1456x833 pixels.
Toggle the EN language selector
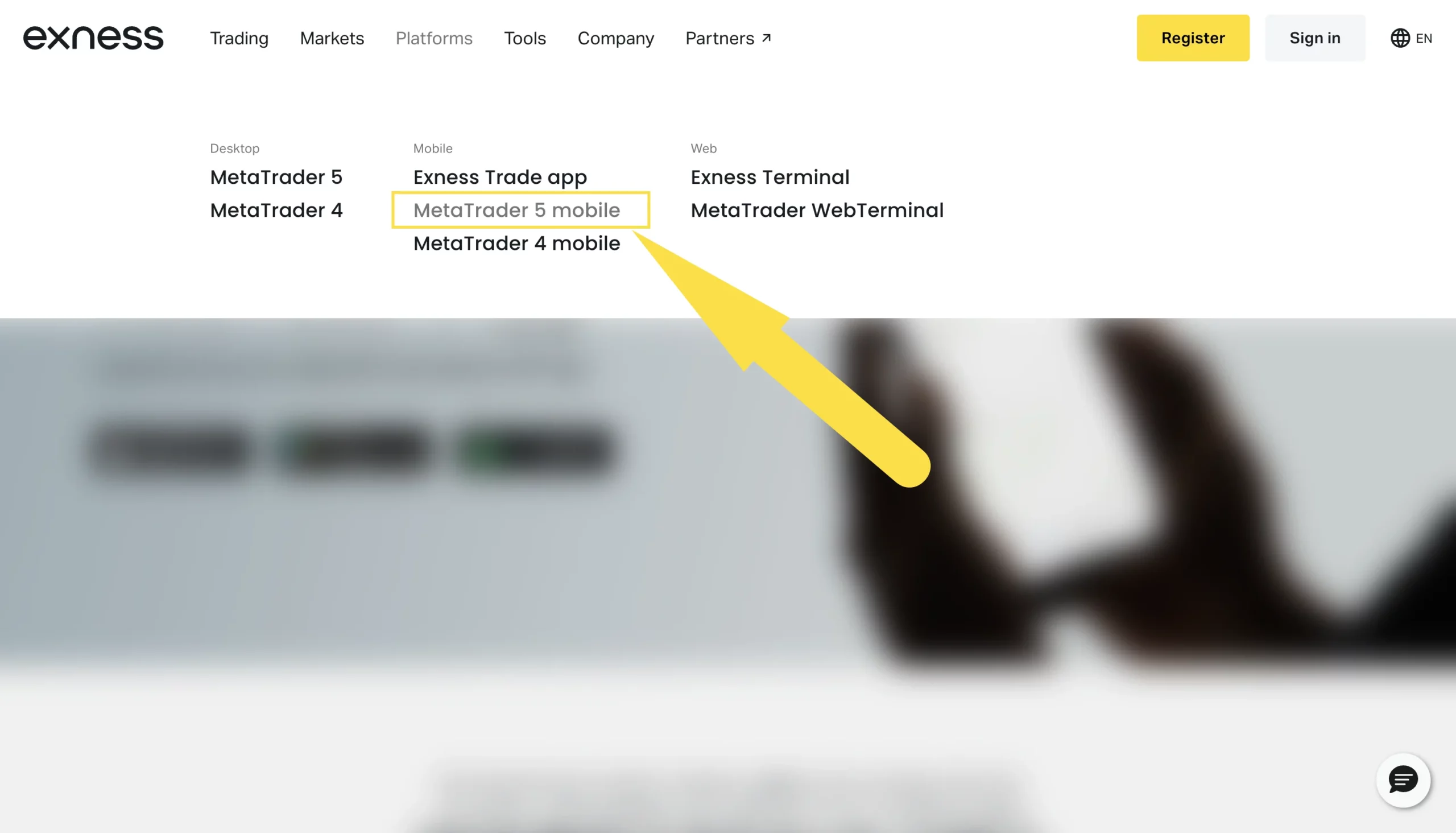pyautogui.click(x=1411, y=38)
